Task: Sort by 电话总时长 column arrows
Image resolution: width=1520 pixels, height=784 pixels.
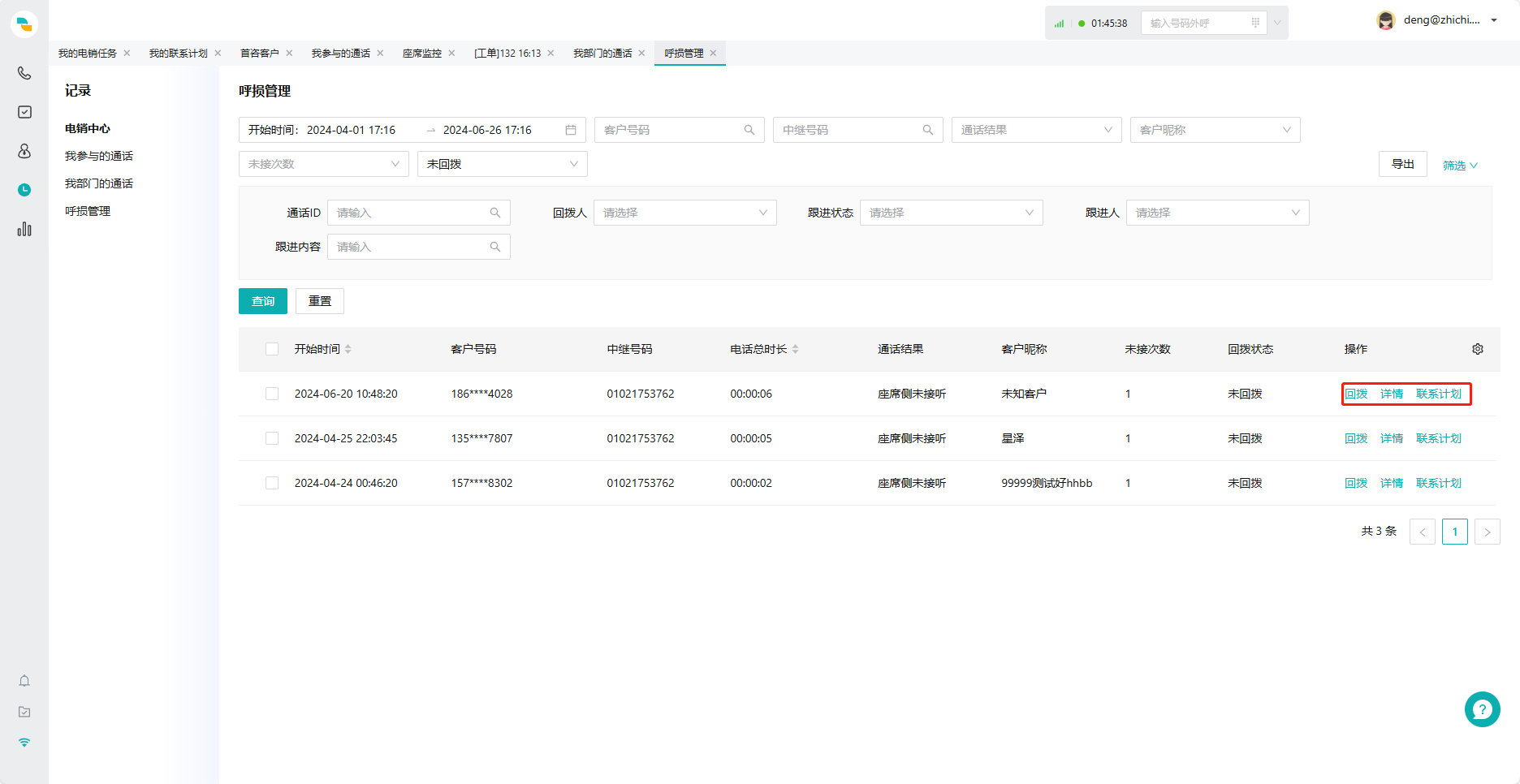Action: 796,349
